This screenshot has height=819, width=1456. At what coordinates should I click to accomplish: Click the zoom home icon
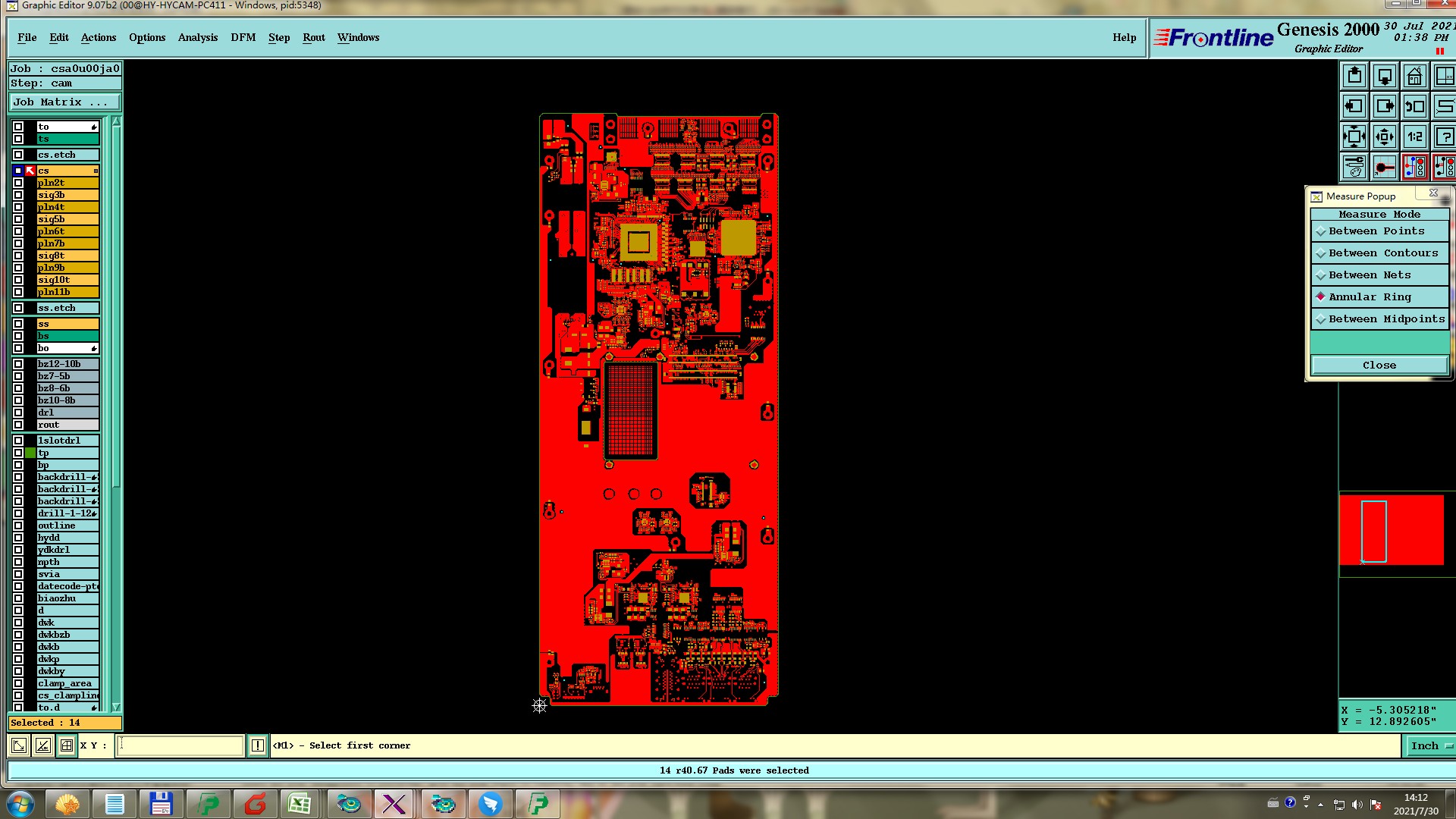(x=1414, y=77)
